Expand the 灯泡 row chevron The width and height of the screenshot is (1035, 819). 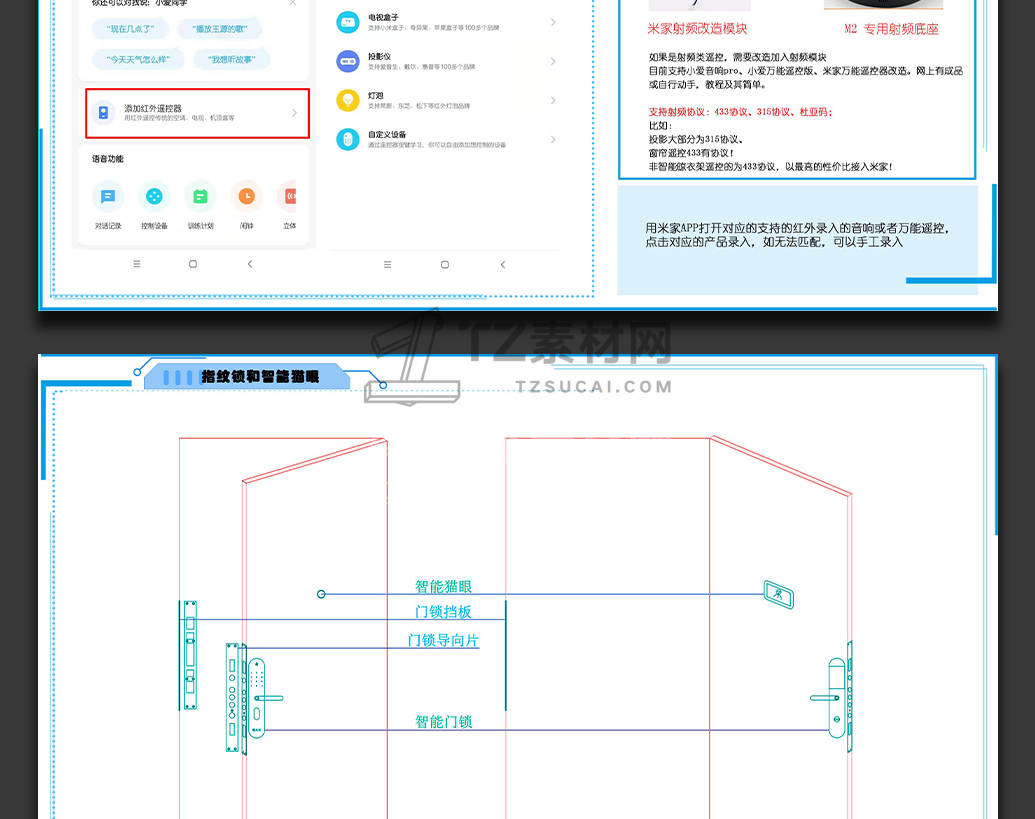(553, 100)
